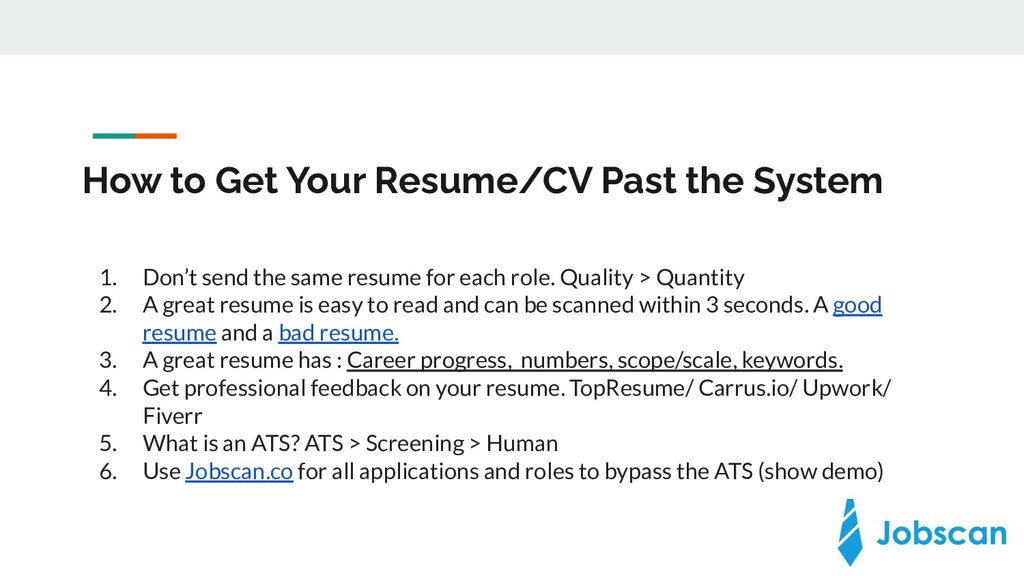Select the slide title heading
1024x576 pixels.
483,181
